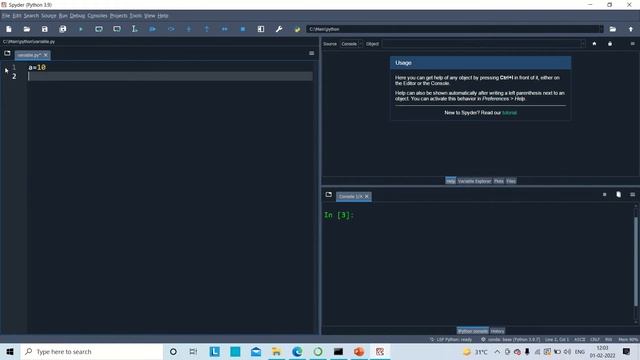Open the IPython console options menu
This screenshot has height=360, width=640.
[x=633, y=195]
